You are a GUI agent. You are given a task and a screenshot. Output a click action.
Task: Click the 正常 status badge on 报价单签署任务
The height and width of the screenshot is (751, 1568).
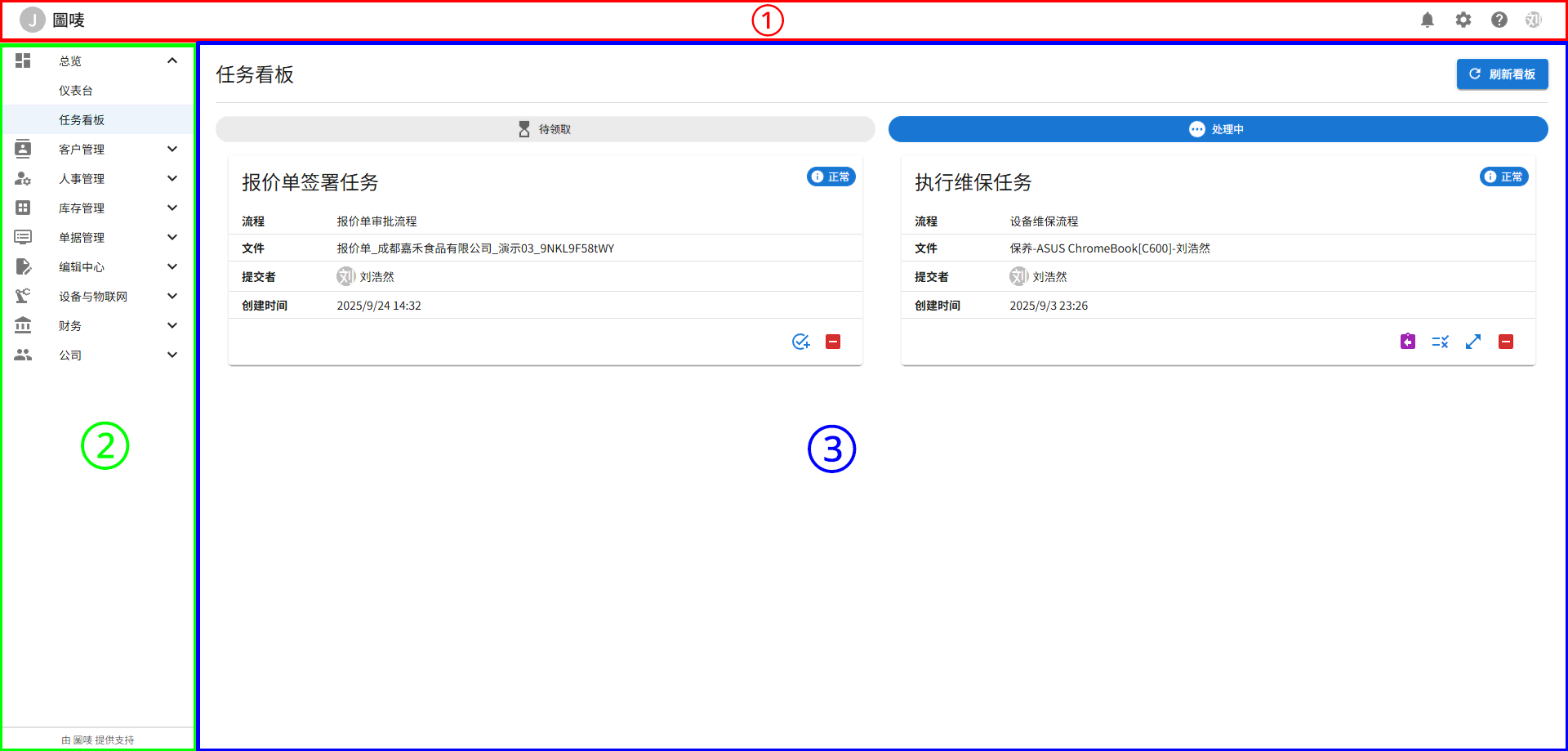[x=831, y=177]
